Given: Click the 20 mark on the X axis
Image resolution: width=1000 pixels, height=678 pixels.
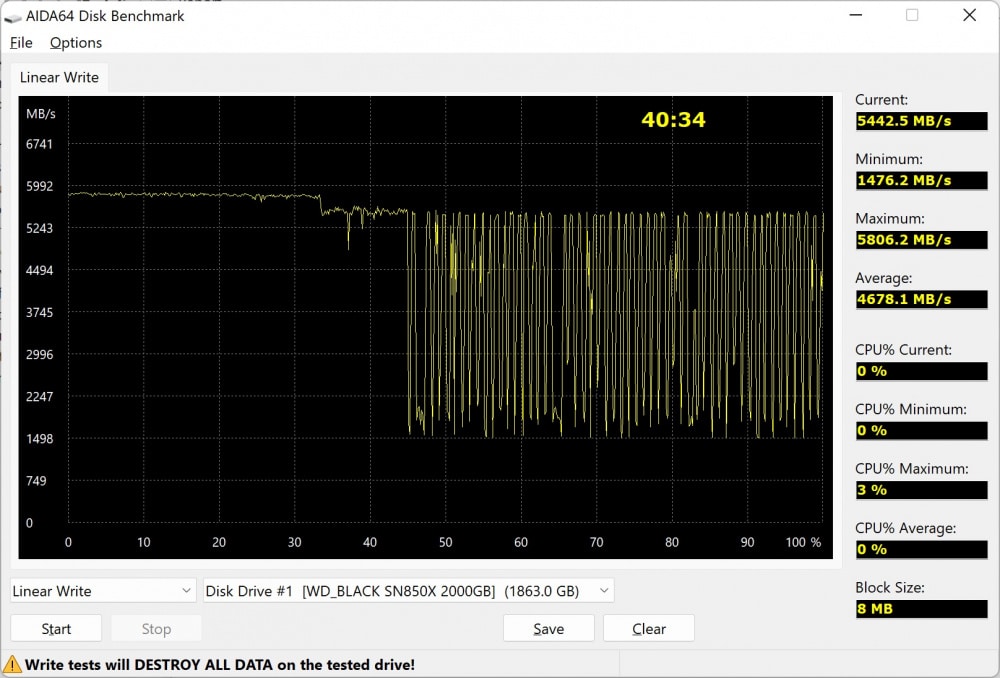Looking at the screenshot, I should (219, 542).
